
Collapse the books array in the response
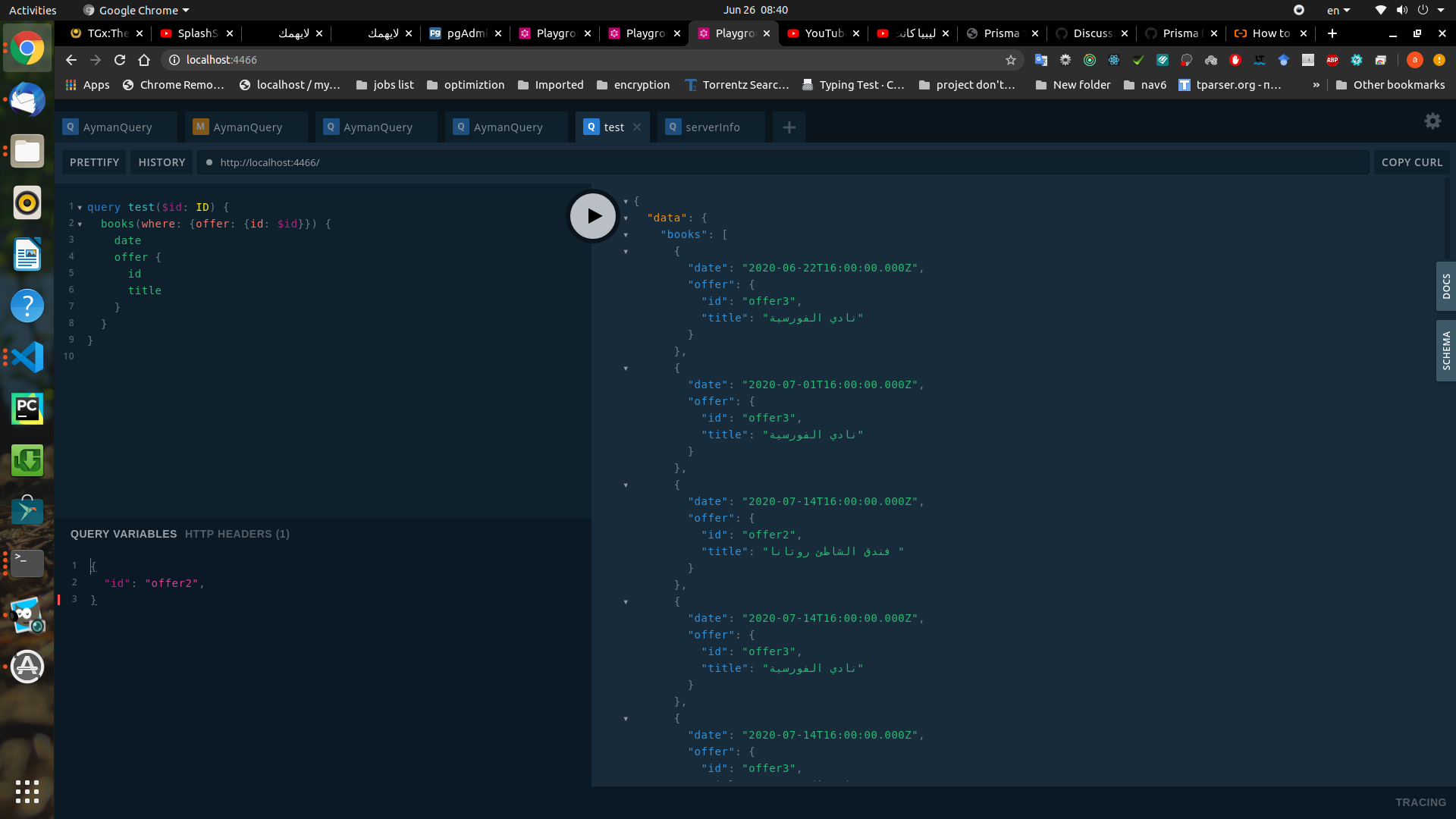(x=625, y=235)
